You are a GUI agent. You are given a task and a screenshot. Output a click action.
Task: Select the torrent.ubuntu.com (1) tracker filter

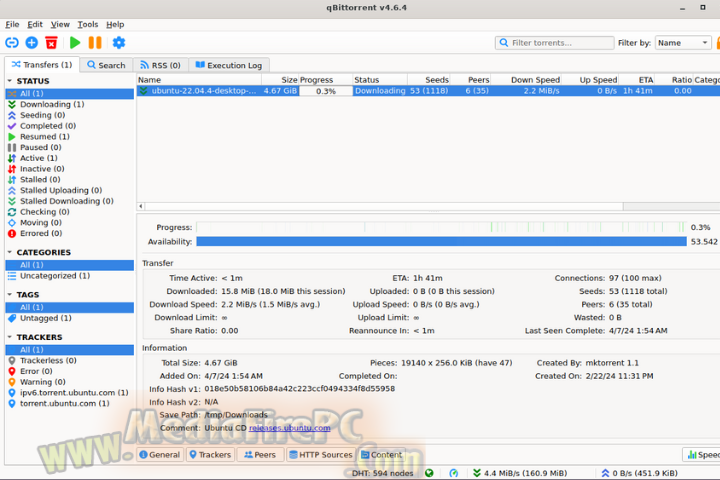coord(70,403)
